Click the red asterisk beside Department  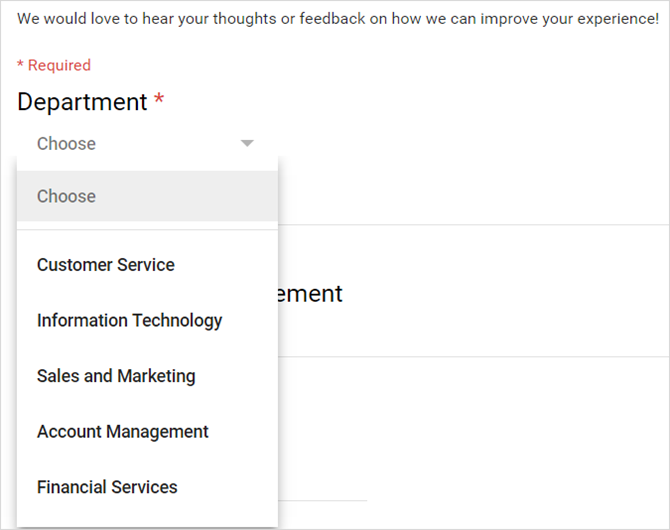pos(158,102)
